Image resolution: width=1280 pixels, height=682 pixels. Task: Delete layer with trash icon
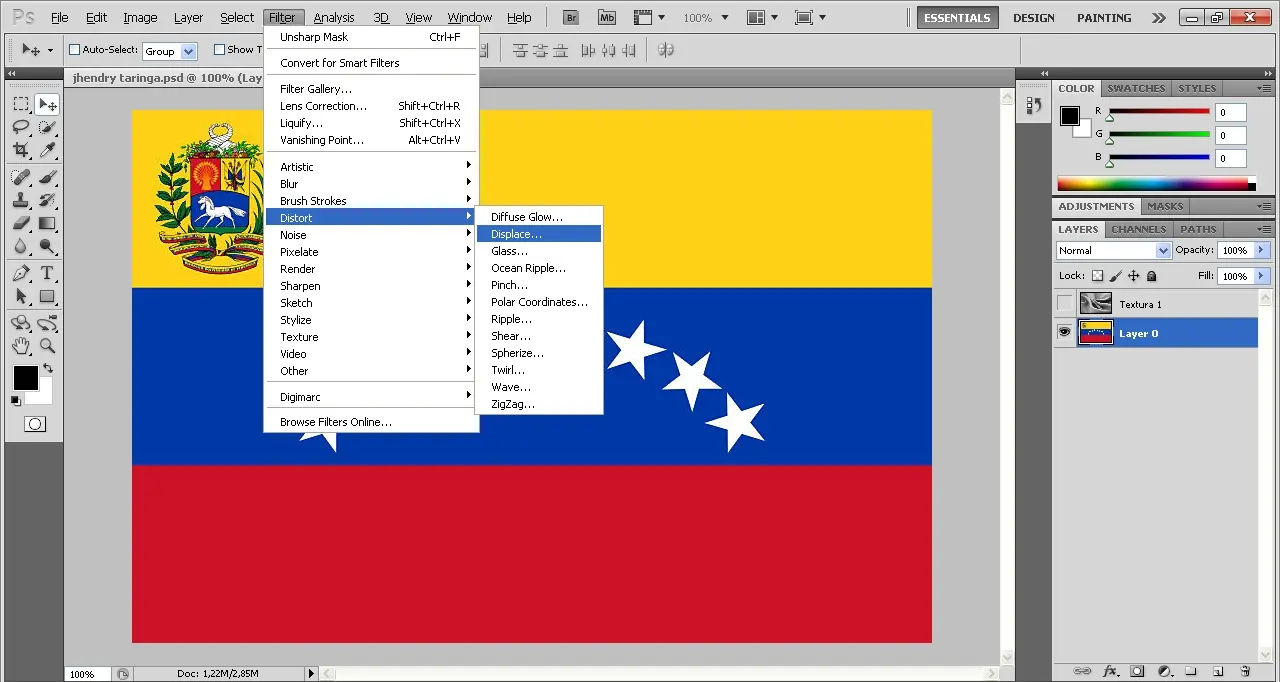click(1245, 671)
